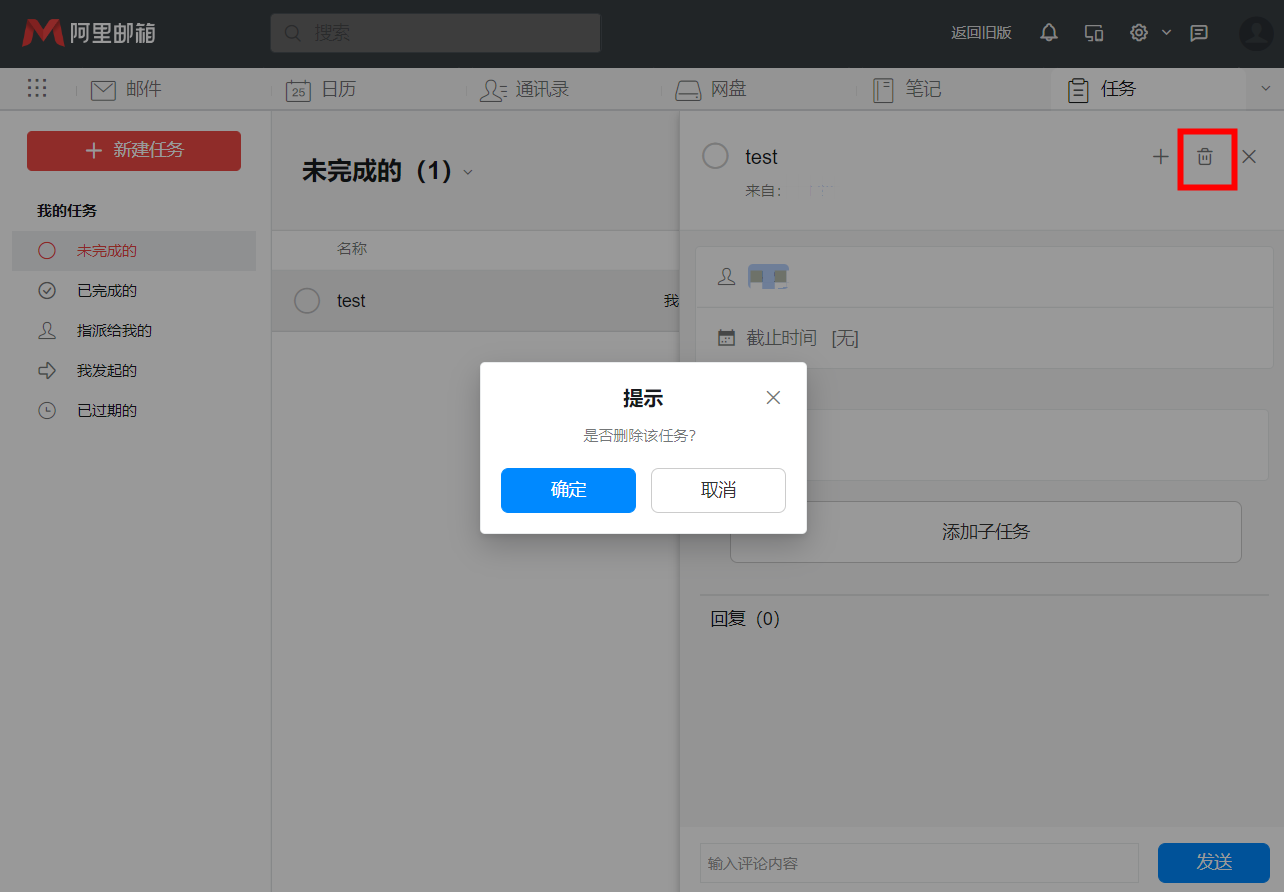Open the feedback chat icon

pos(1199,33)
